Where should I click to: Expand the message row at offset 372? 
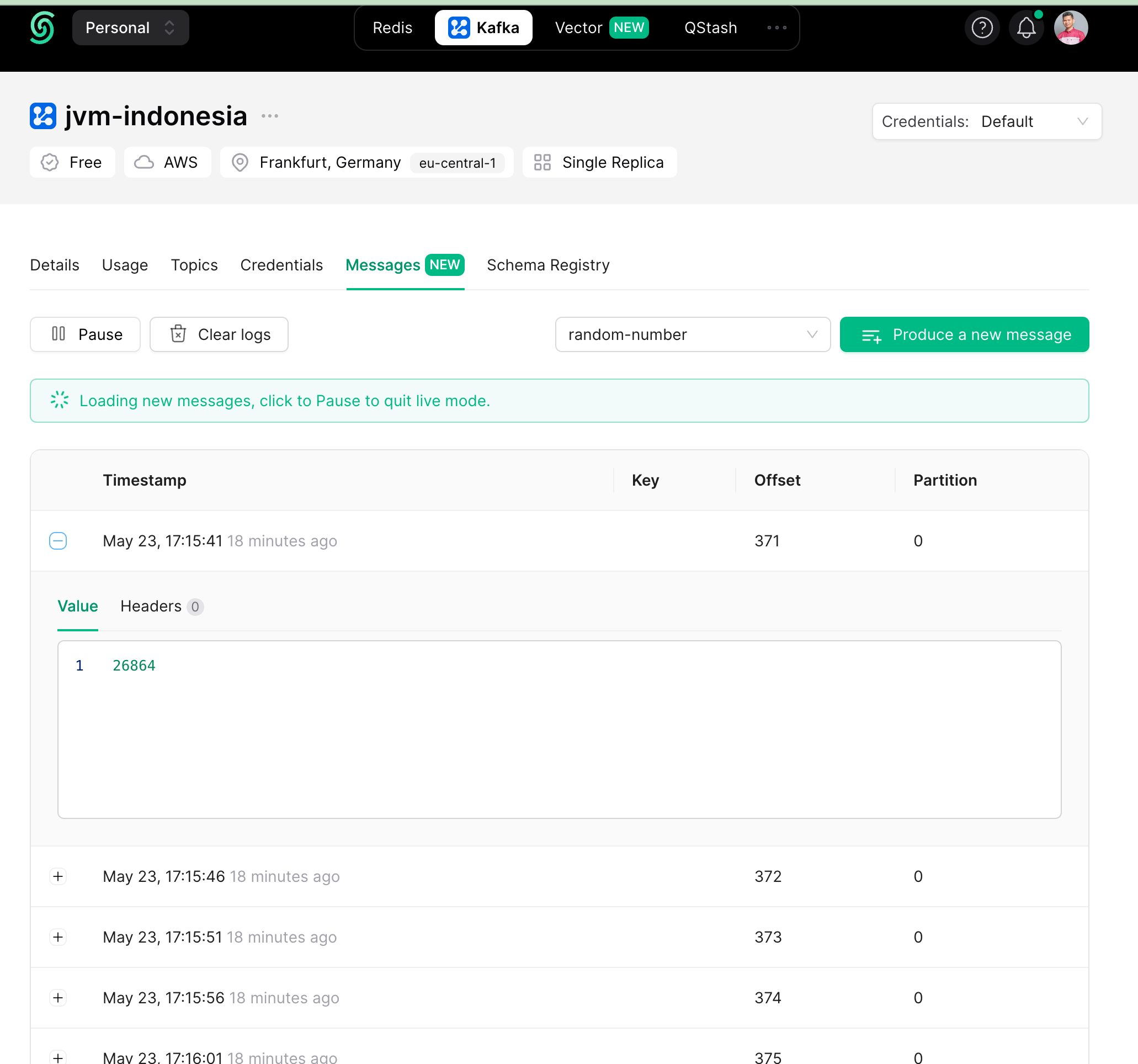58,876
